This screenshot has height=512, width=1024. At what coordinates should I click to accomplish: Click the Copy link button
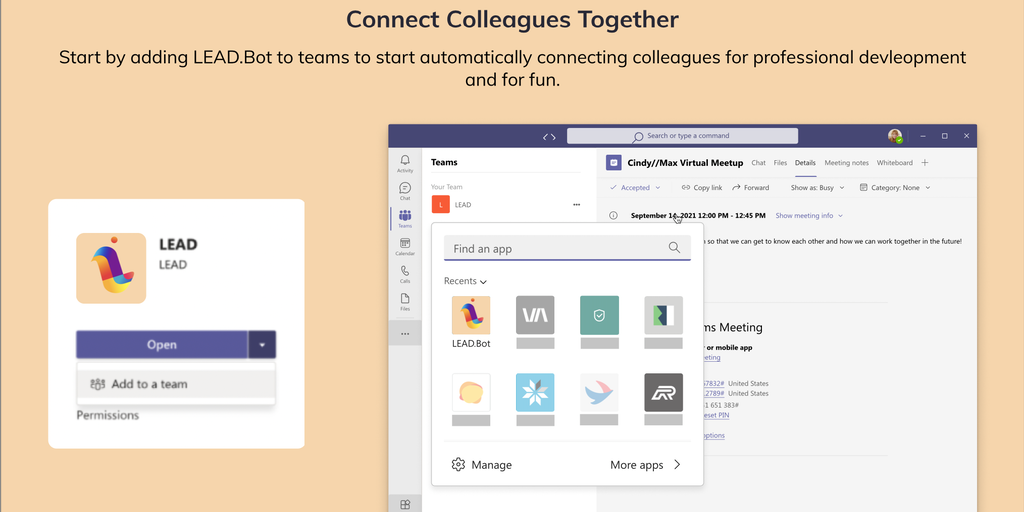pyautogui.click(x=701, y=188)
